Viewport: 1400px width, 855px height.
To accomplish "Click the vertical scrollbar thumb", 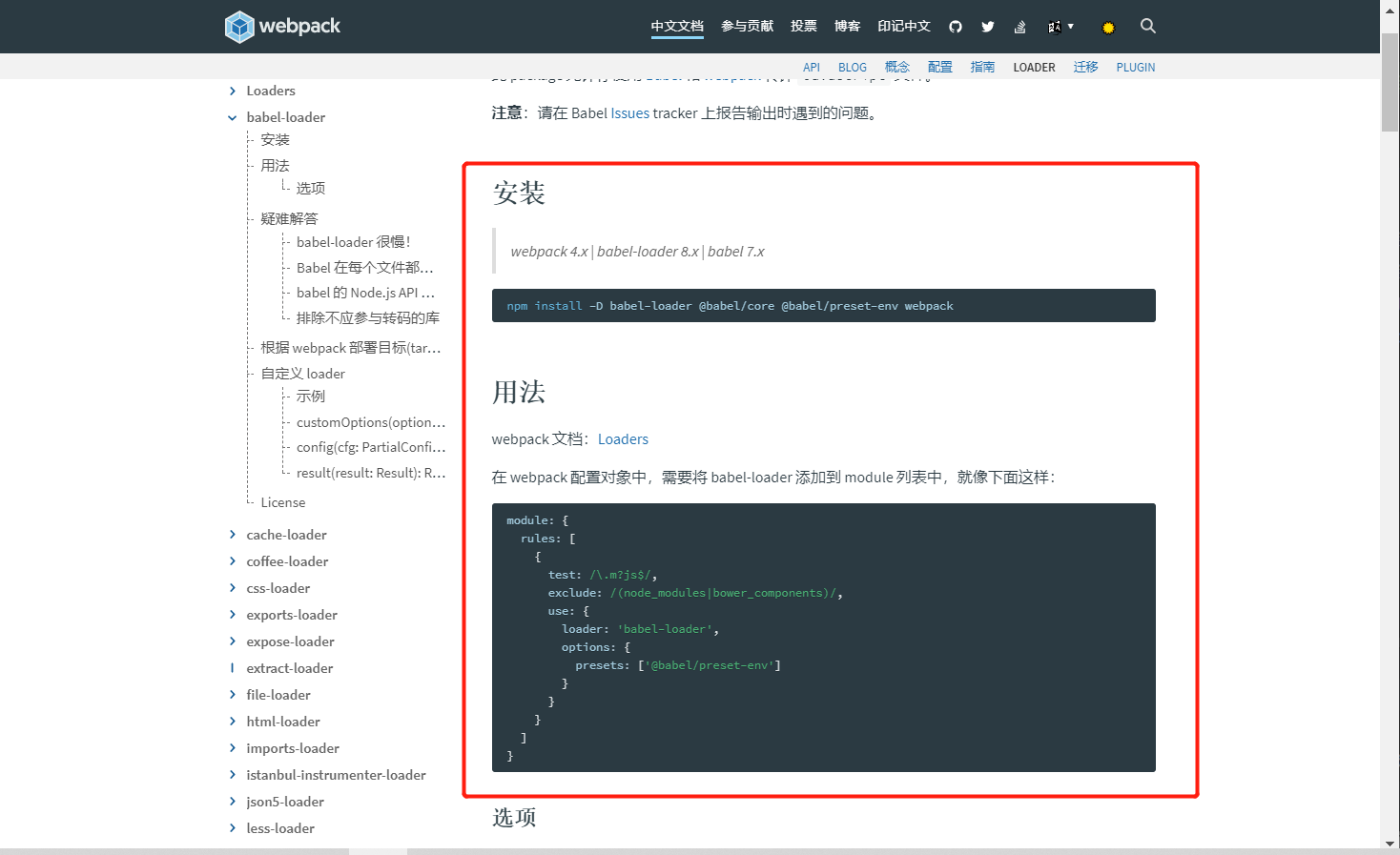I will click(1390, 83).
